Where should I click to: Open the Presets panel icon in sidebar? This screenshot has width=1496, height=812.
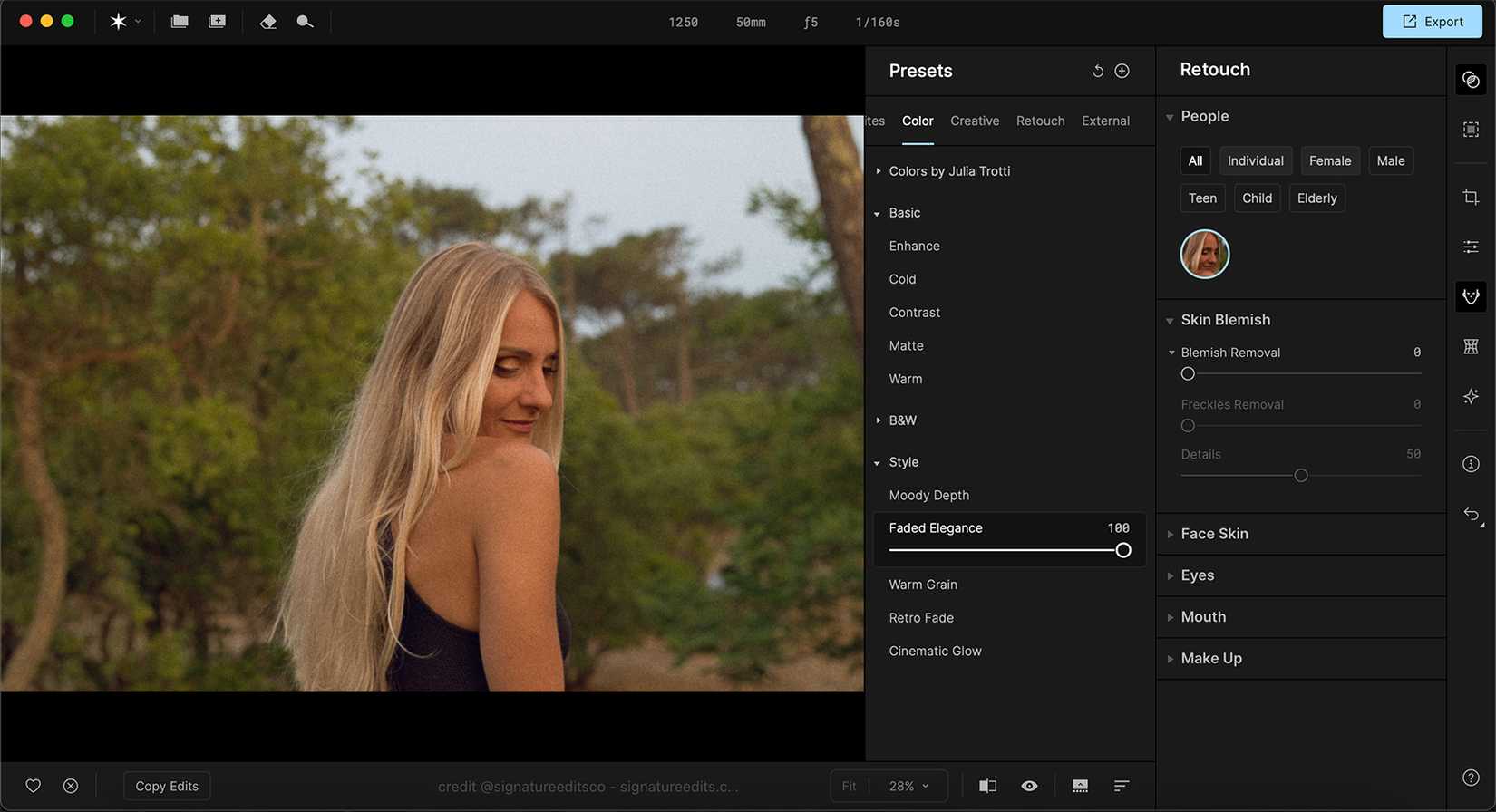pos(1471,80)
